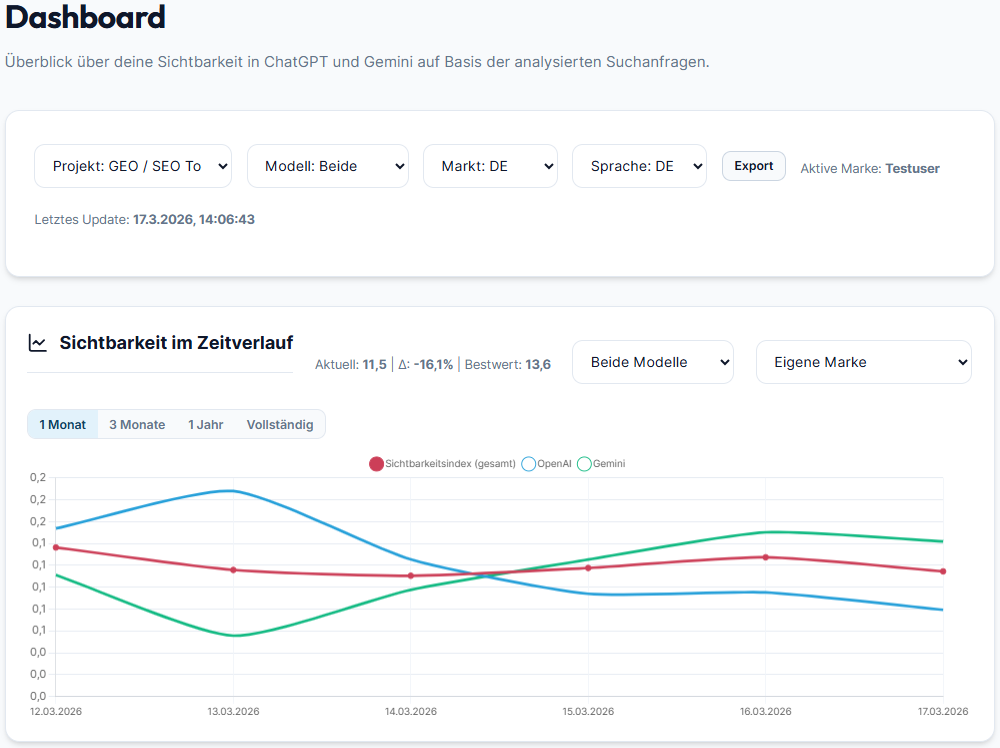Select the 1 Jahr time range
This screenshot has width=1000, height=748.
pyautogui.click(x=205, y=424)
